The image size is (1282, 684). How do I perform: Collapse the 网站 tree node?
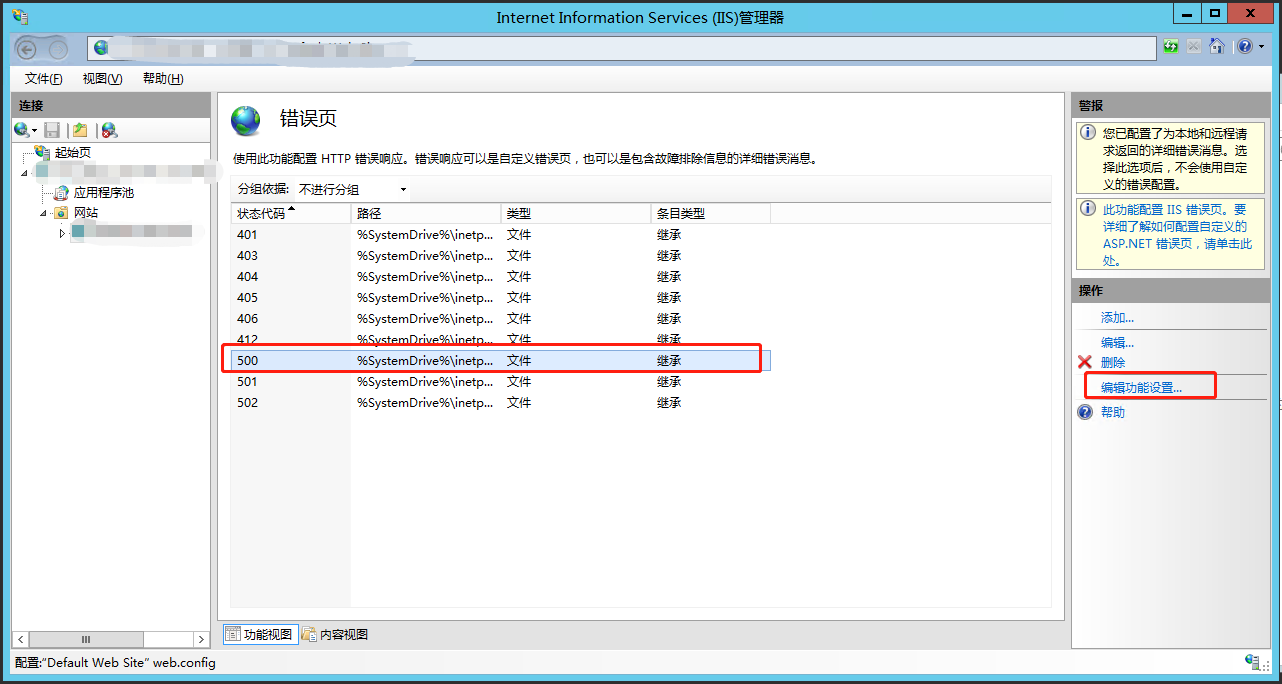click(x=44, y=213)
